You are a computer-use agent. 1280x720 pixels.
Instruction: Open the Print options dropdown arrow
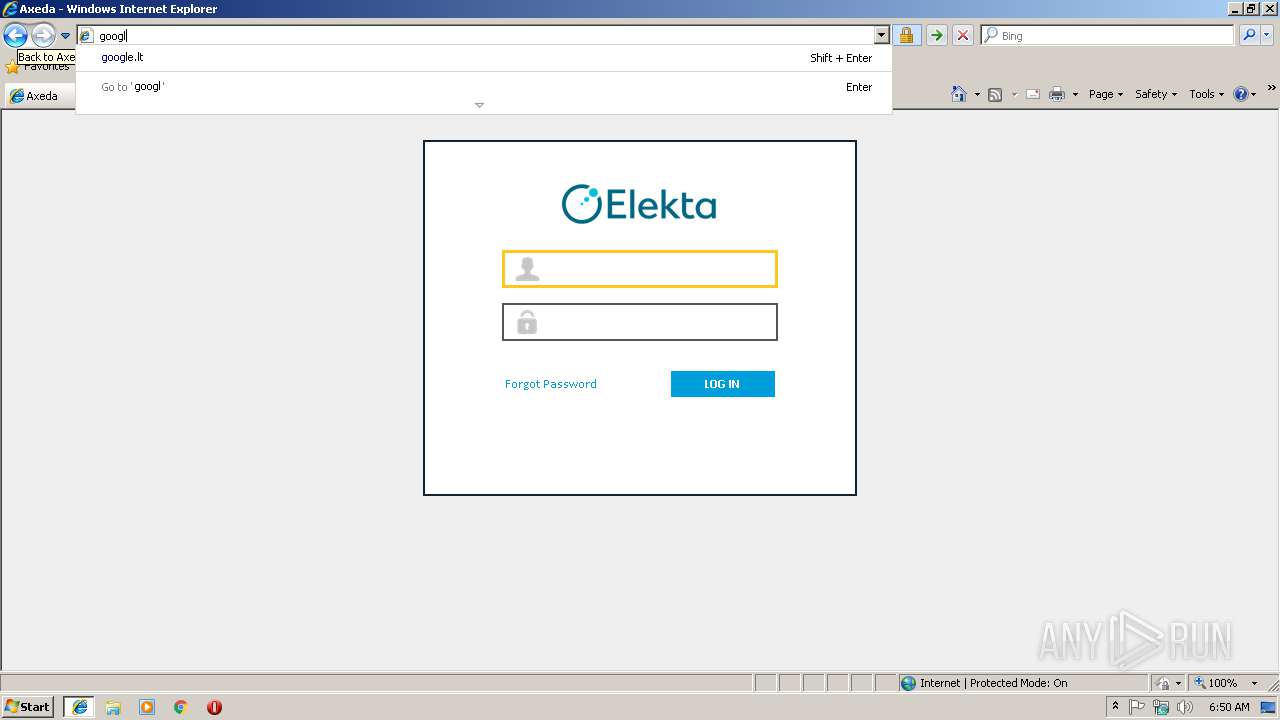(x=1075, y=95)
